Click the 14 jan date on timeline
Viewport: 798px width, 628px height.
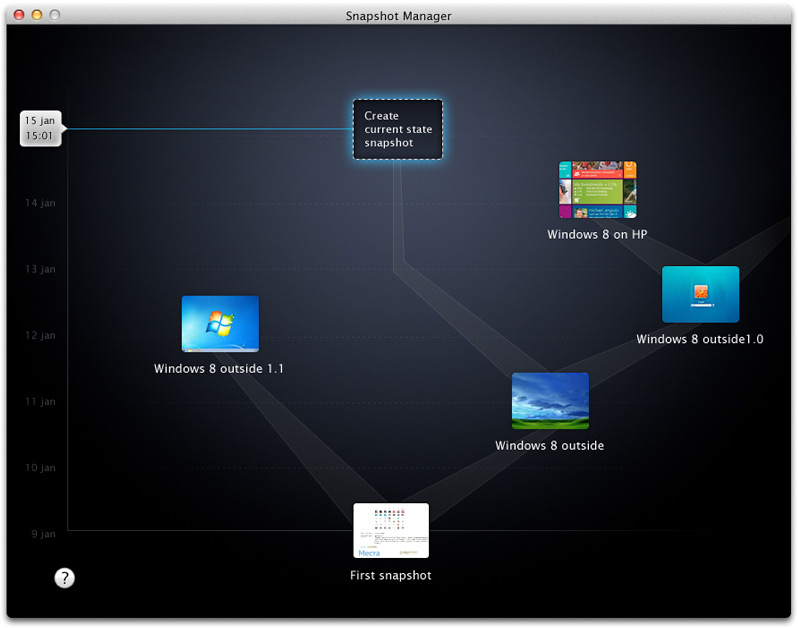pos(40,203)
